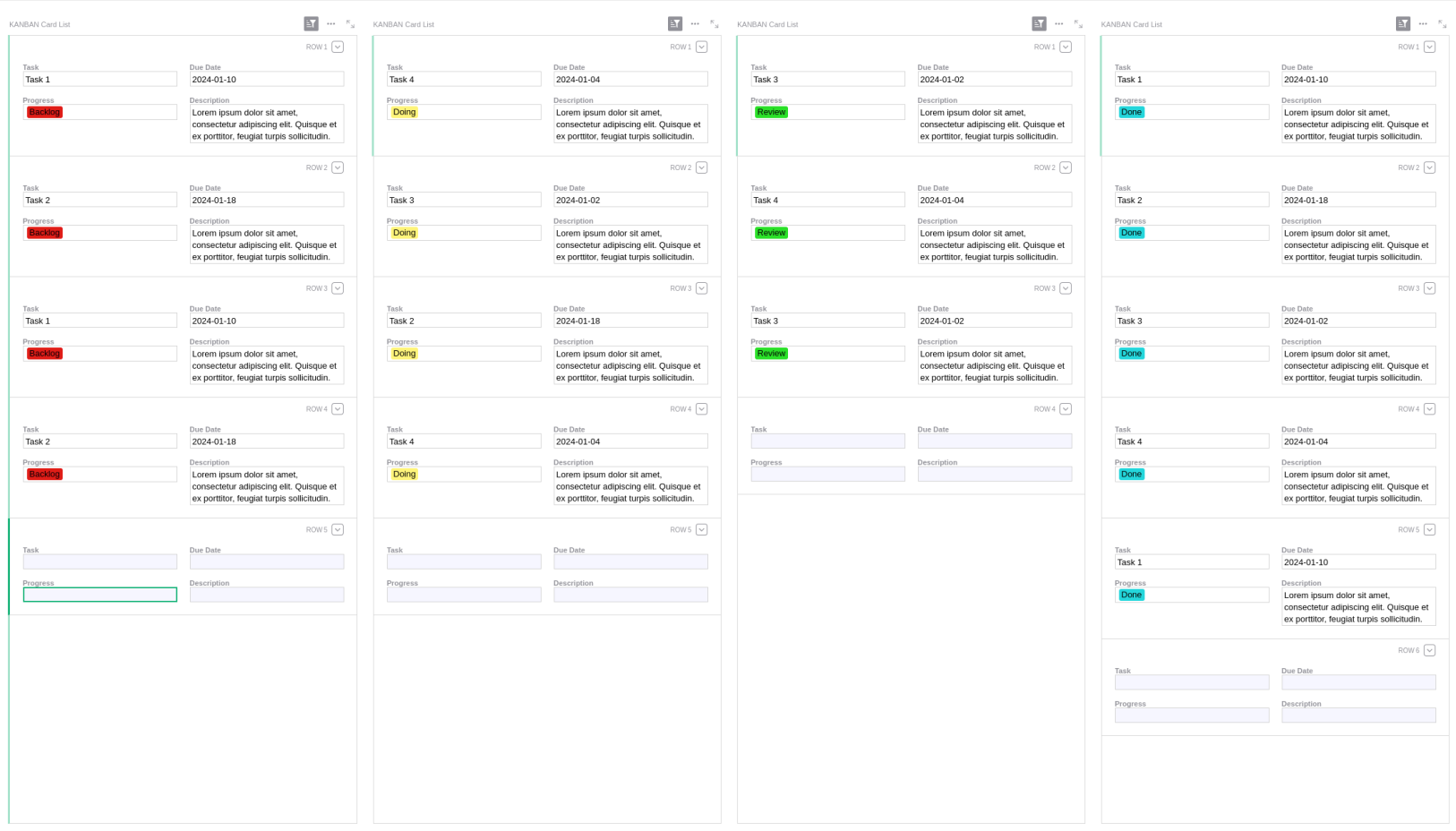This screenshot has height=831, width=1456.
Task: Select the Task 2 input field in Backlog panel
Action: click(99, 200)
